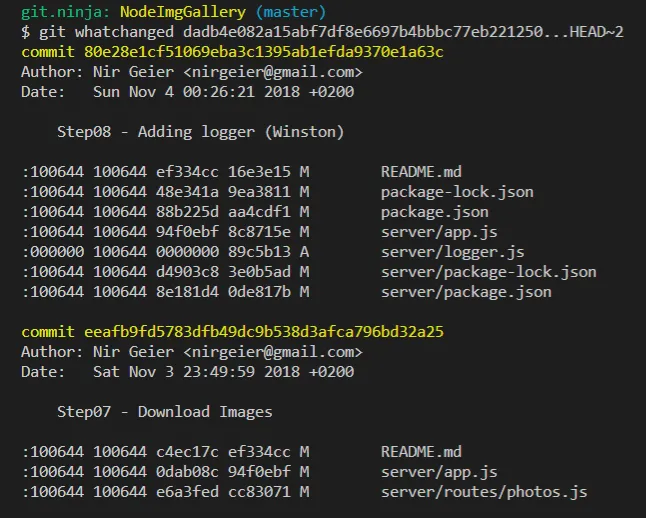Click the server/routes/photos.js file path
Screen dimensions: 646x518
click(484, 491)
